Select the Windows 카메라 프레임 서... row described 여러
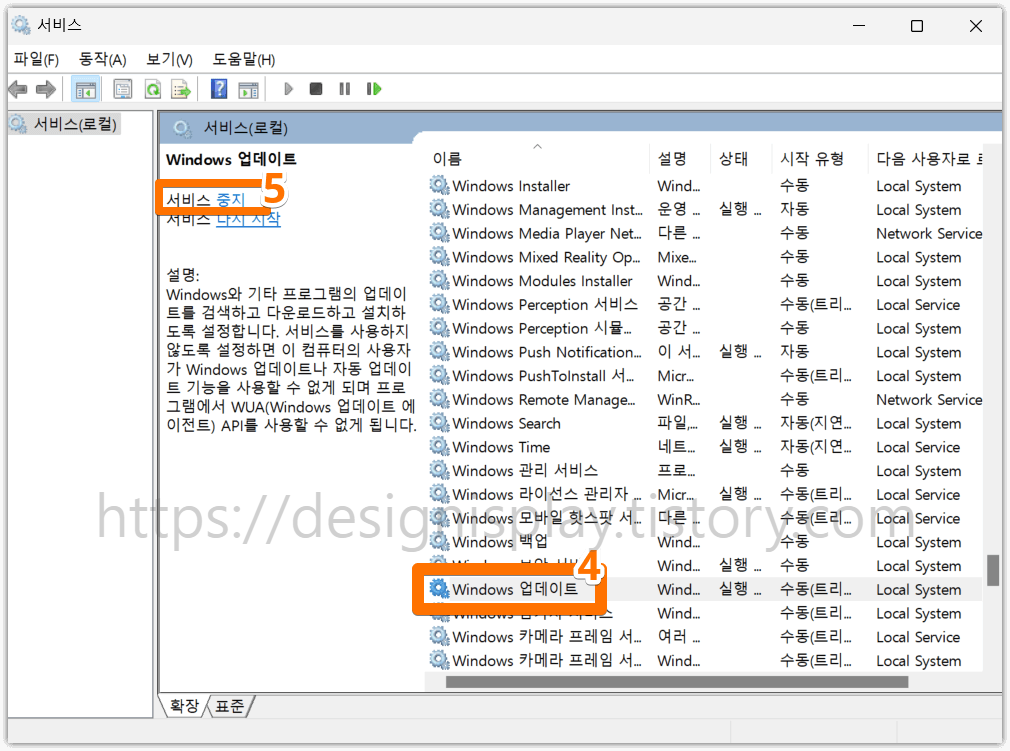The image size is (1010, 751). point(704,637)
